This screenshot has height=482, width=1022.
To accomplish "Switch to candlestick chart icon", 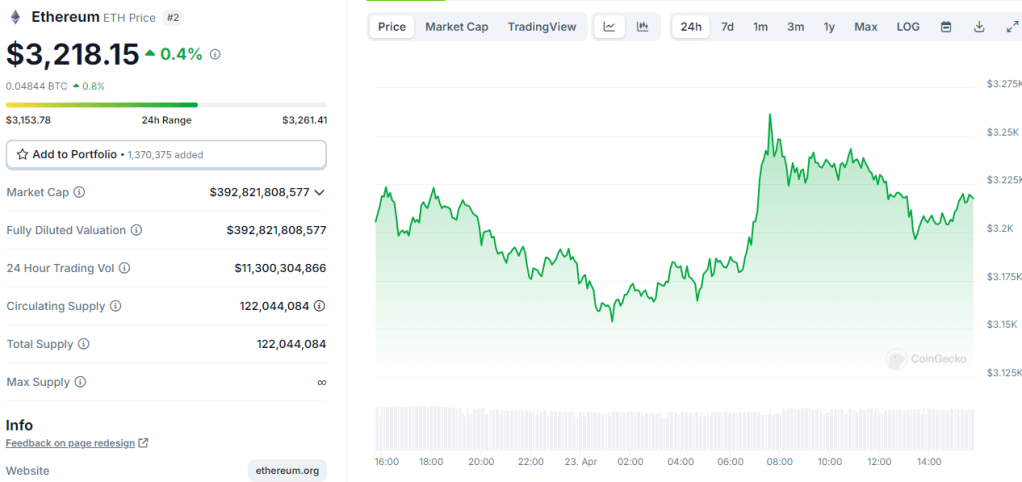I will (642, 27).
